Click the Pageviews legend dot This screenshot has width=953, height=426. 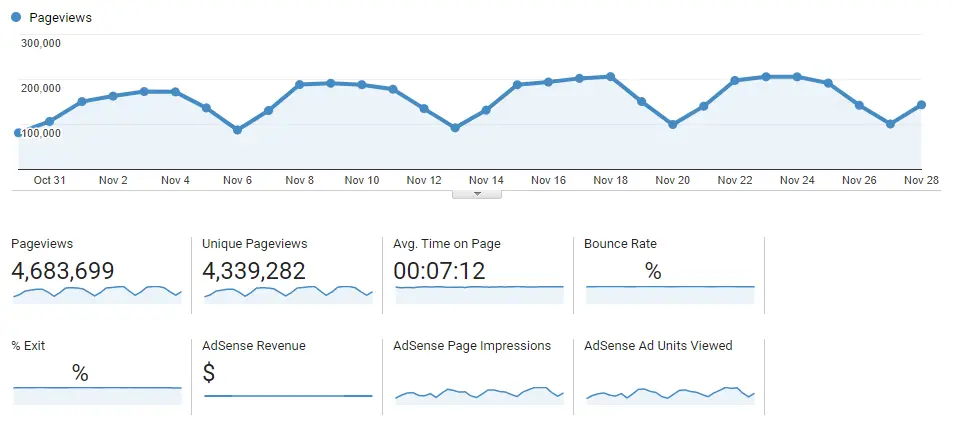pyautogui.click(x=16, y=17)
